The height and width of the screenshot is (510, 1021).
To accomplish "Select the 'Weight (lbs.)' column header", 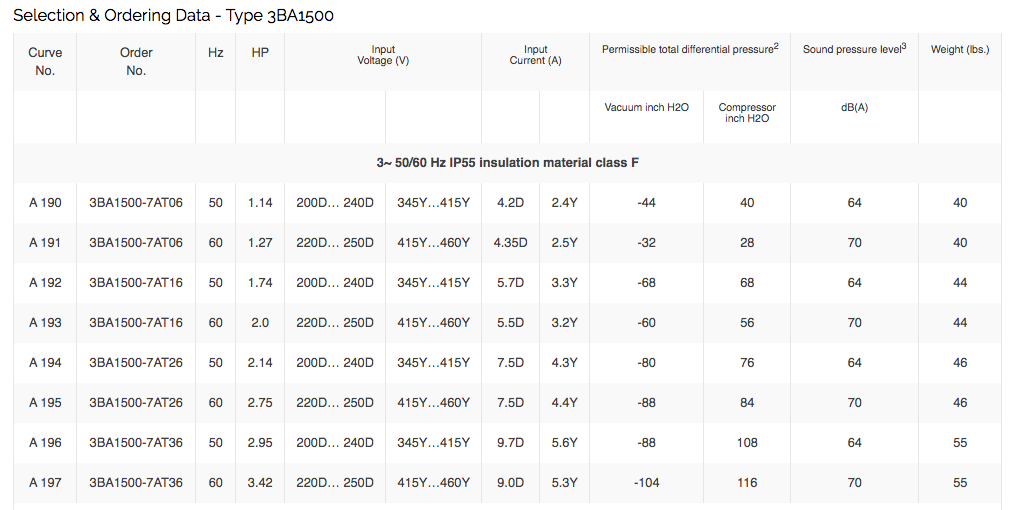I will pos(959,49).
